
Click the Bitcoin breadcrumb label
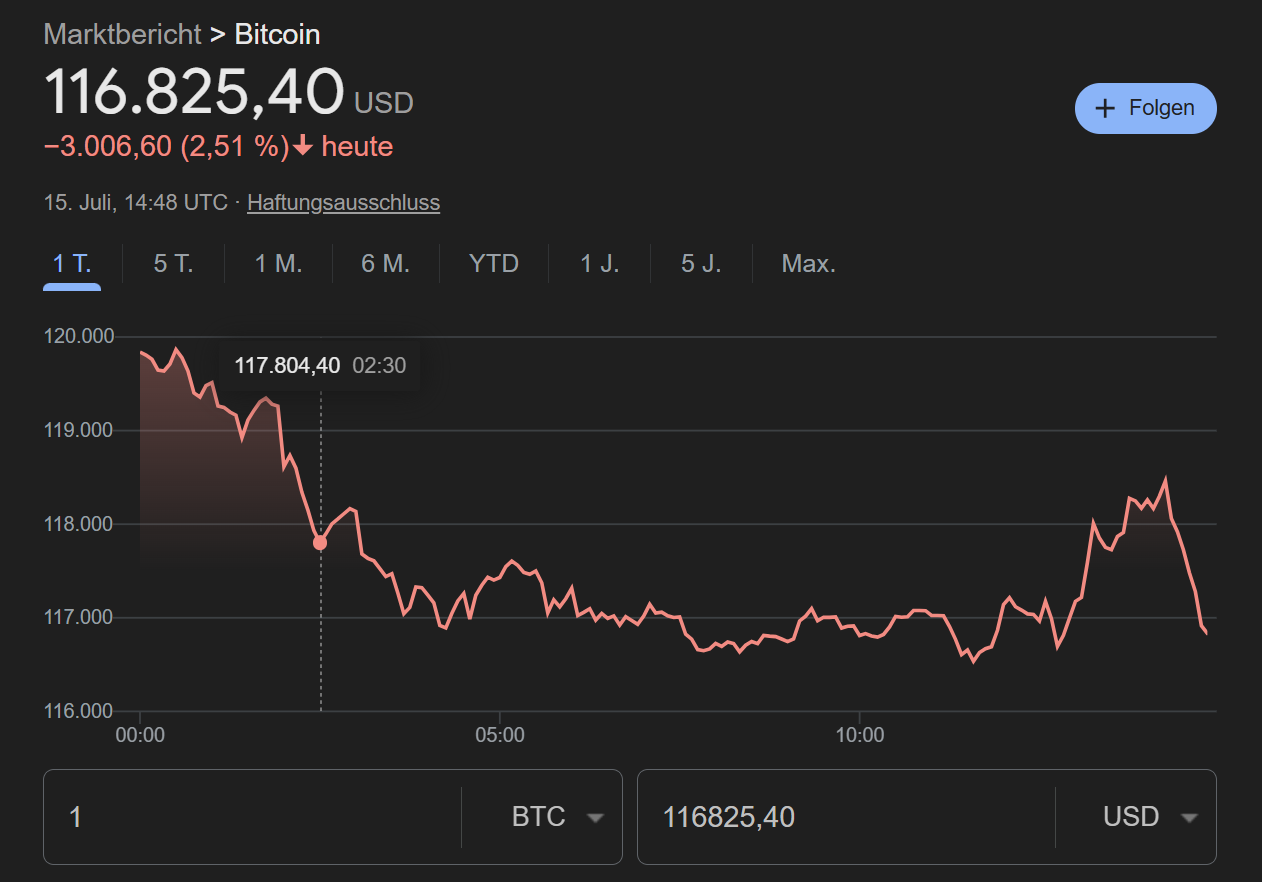277,34
